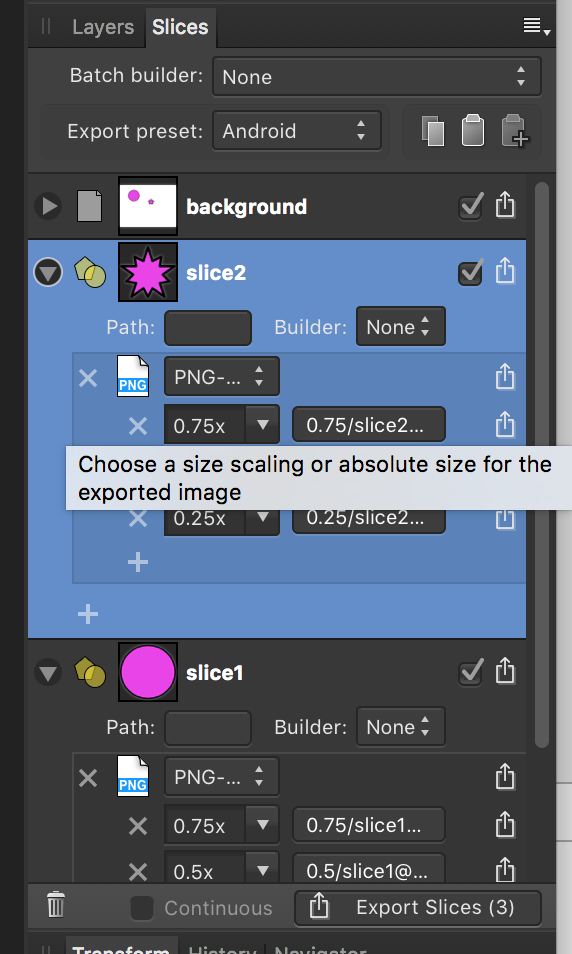Expand the background slice disclosure triangle

click(x=48, y=206)
